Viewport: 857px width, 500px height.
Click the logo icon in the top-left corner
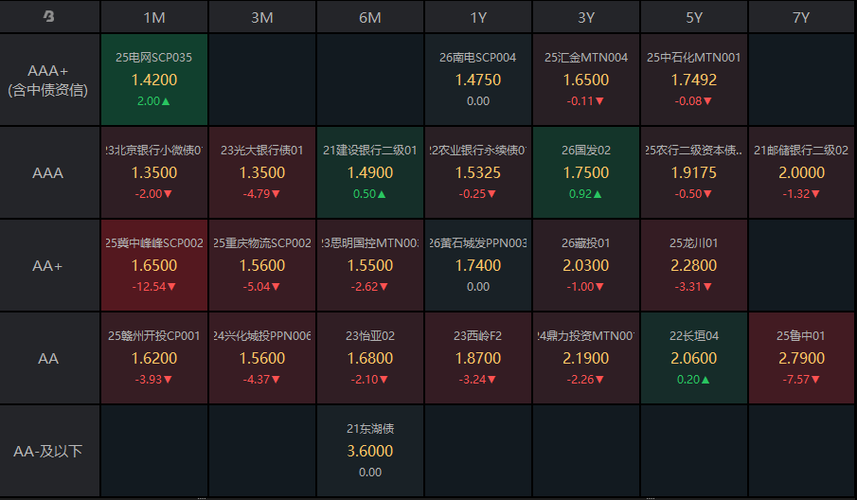tap(48, 17)
